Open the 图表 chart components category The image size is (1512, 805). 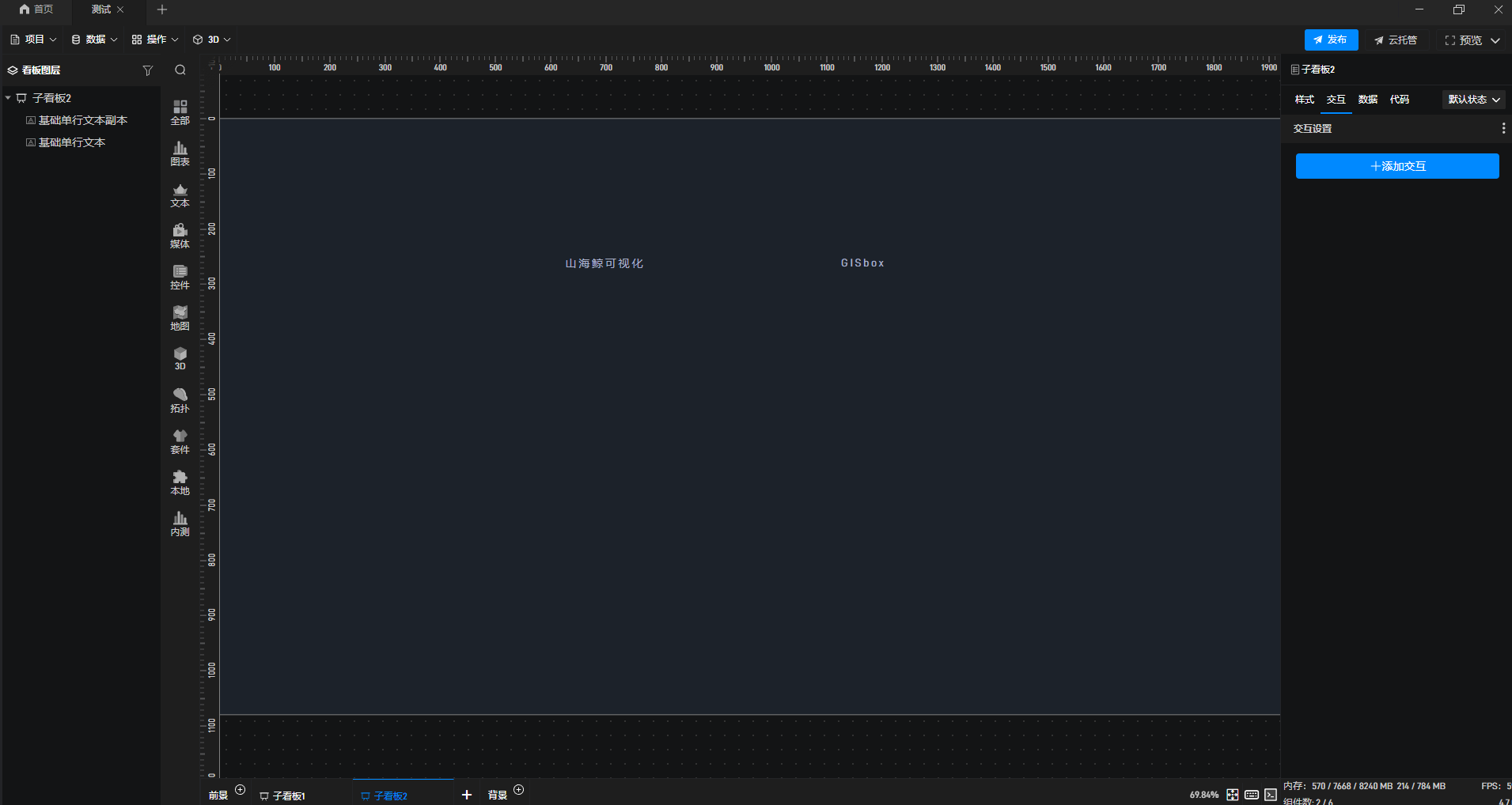(180, 153)
